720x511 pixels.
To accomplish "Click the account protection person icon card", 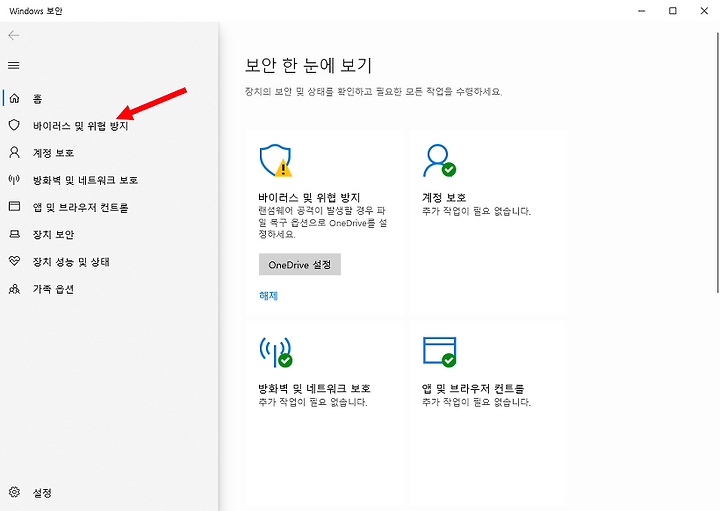I will [x=439, y=161].
